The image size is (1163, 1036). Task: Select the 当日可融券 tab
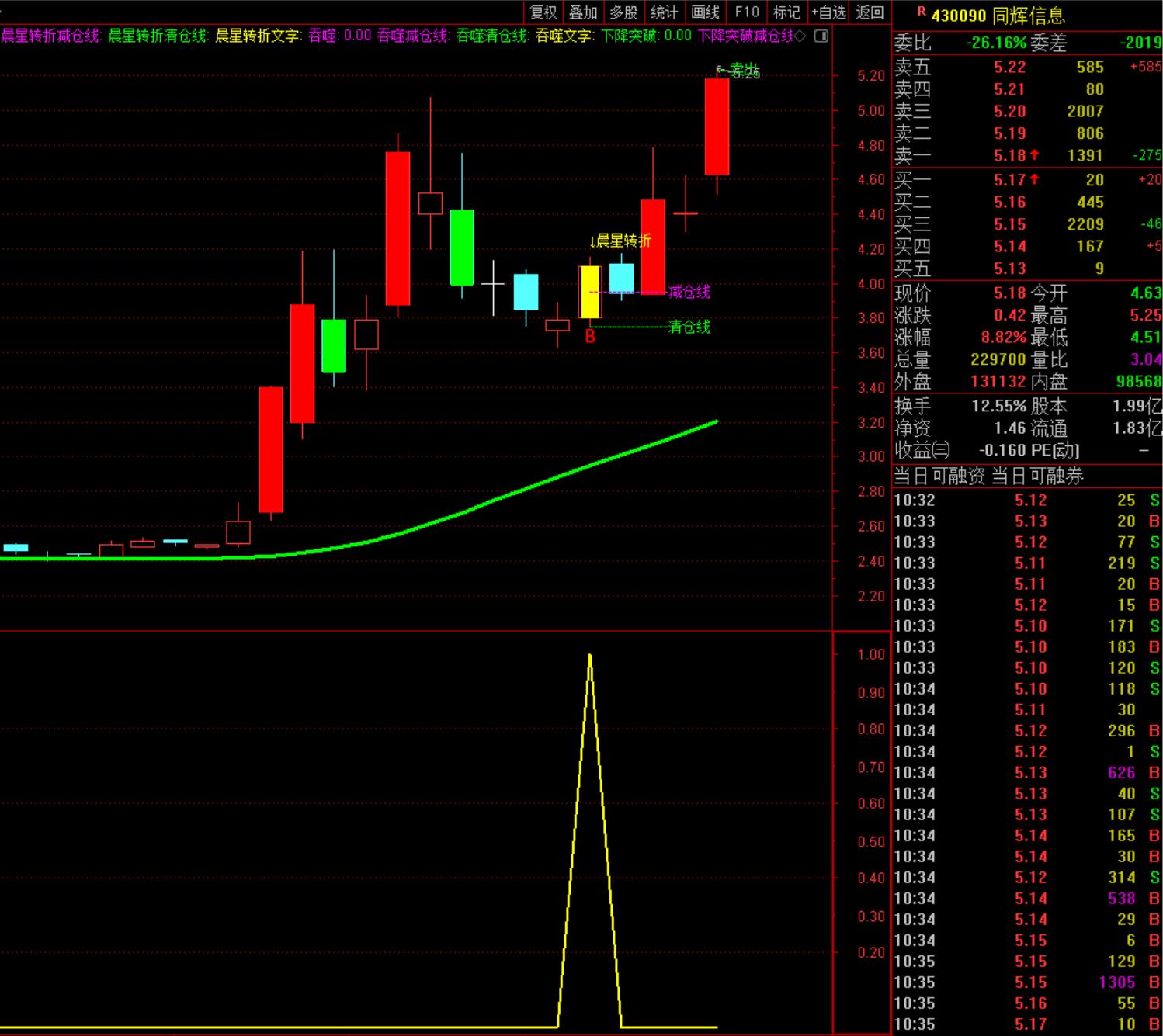coord(1037,476)
